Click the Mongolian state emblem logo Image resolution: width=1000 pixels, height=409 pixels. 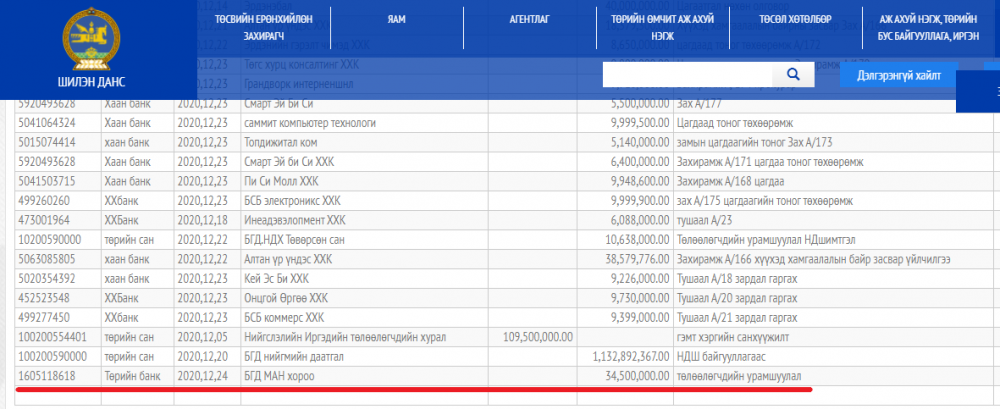(91, 37)
